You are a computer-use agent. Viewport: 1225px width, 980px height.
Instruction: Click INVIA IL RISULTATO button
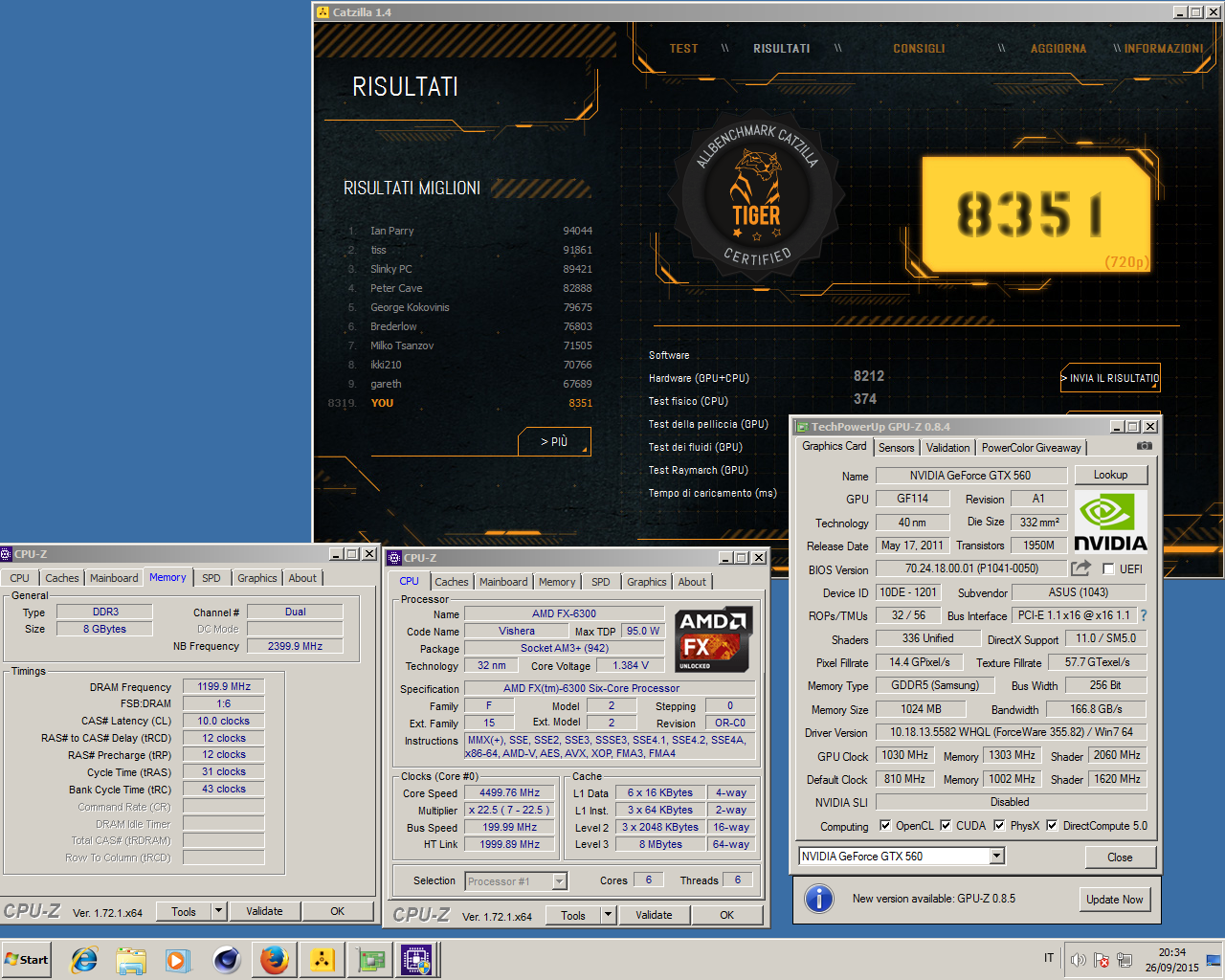coord(1110,378)
